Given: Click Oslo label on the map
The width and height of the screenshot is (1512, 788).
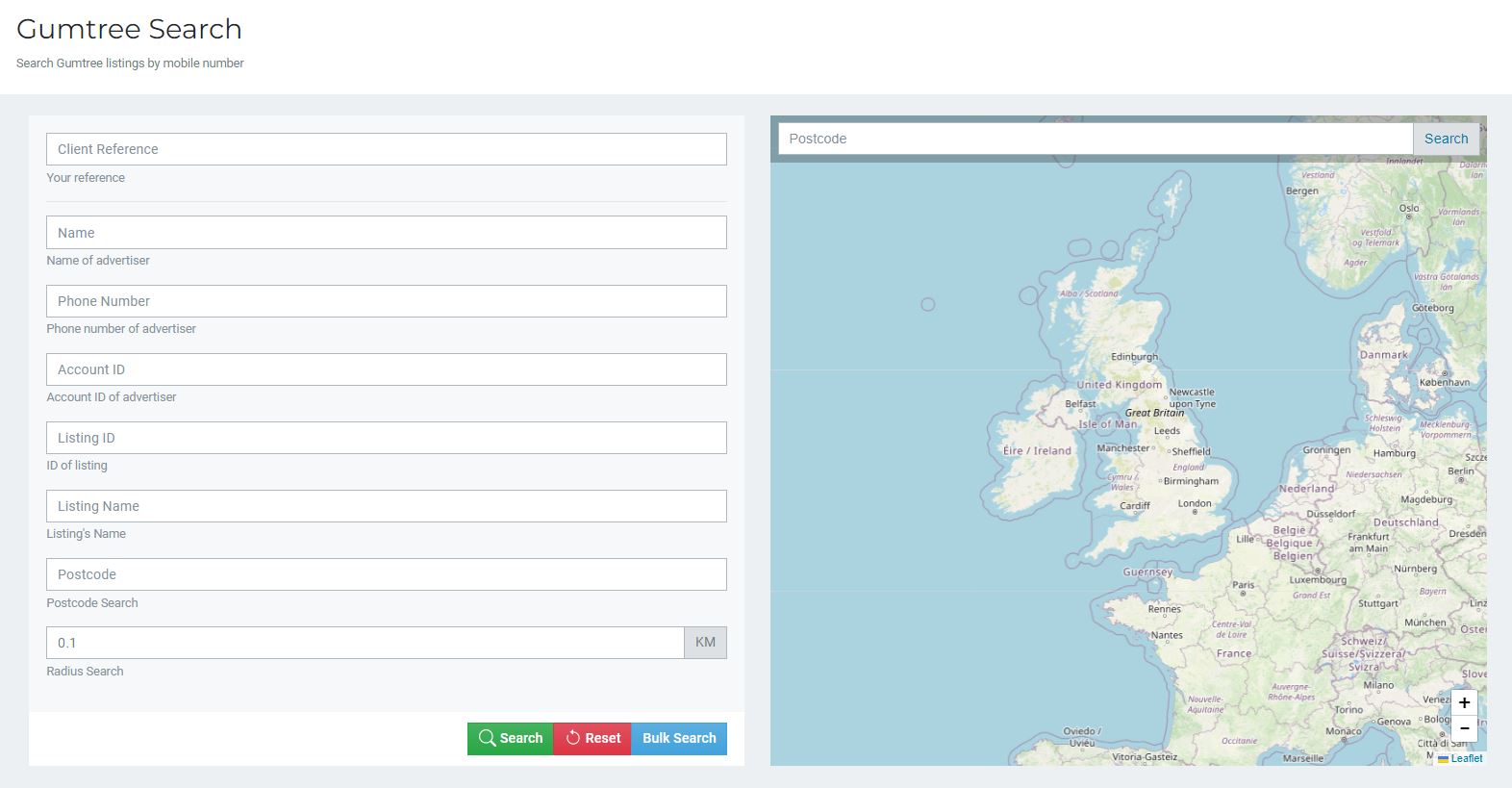Looking at the screenshot, I should (x=1409, y=208).
